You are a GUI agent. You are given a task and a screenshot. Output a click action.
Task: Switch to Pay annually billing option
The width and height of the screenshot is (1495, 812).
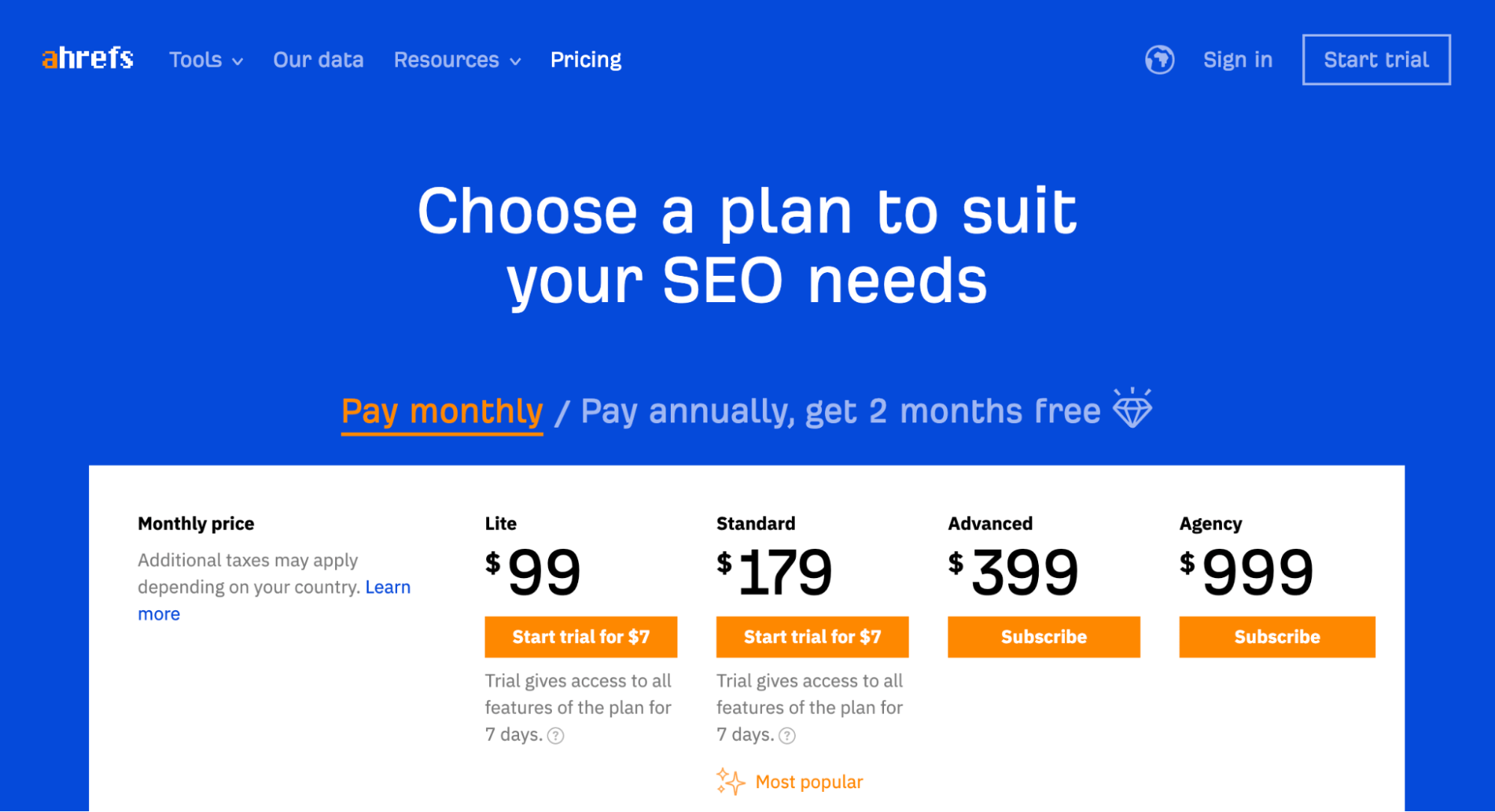tap(840, 411)
